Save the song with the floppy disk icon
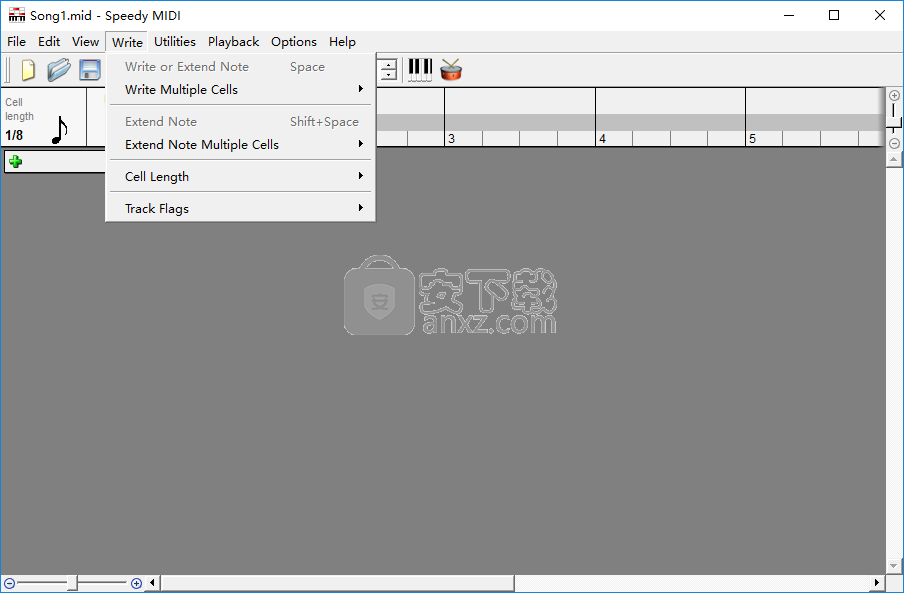This screenshot has width=904, height=593. [90, 70]
